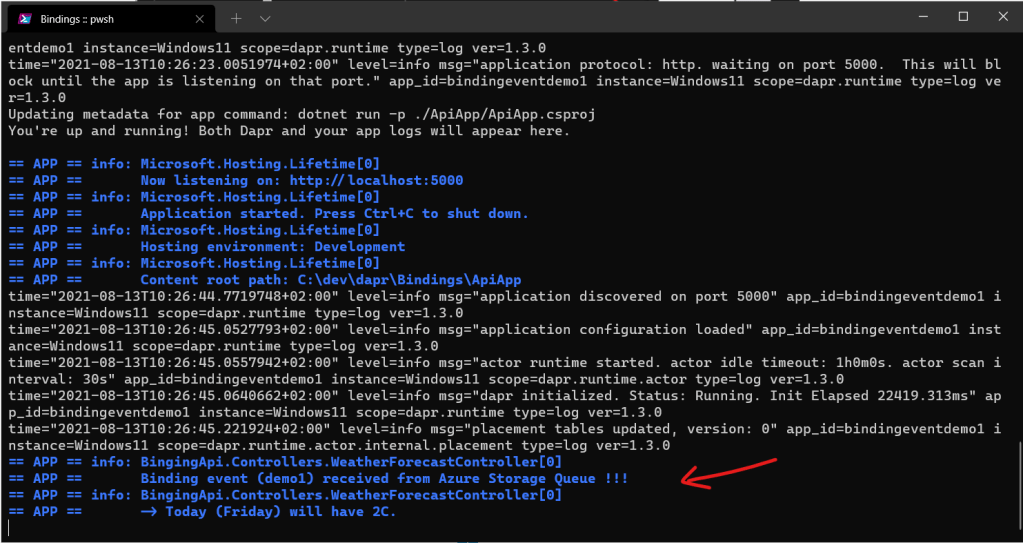Minimize the terminal window

point(917,17)
